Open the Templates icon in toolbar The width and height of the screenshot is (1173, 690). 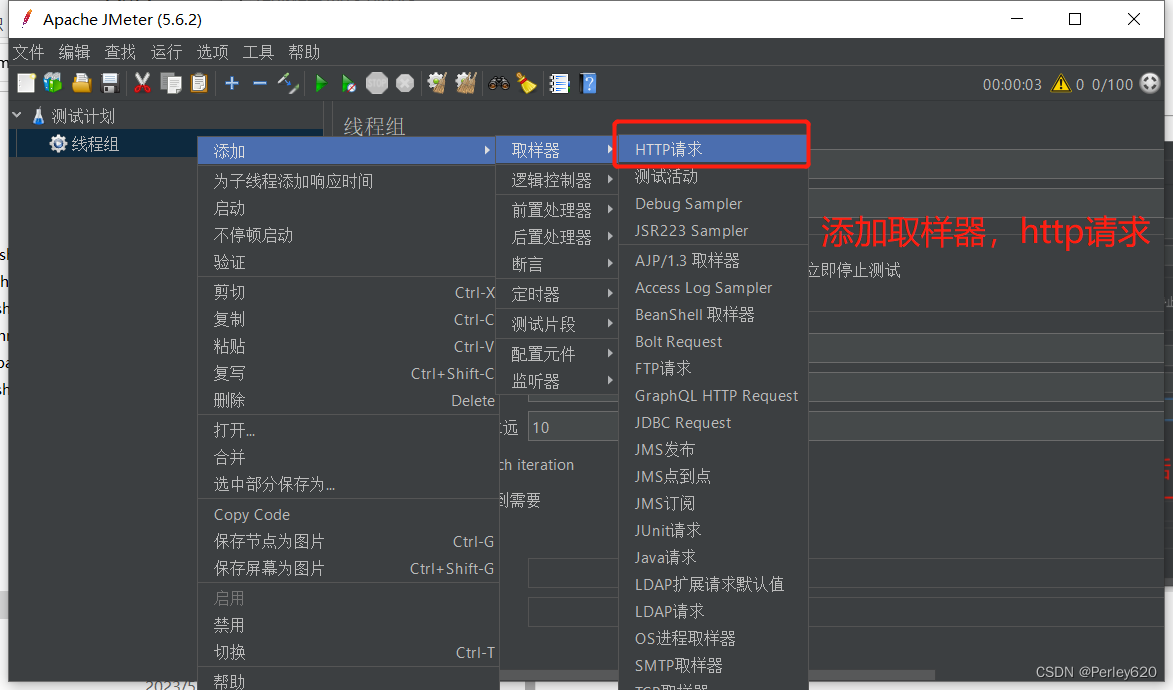point(53,83)
